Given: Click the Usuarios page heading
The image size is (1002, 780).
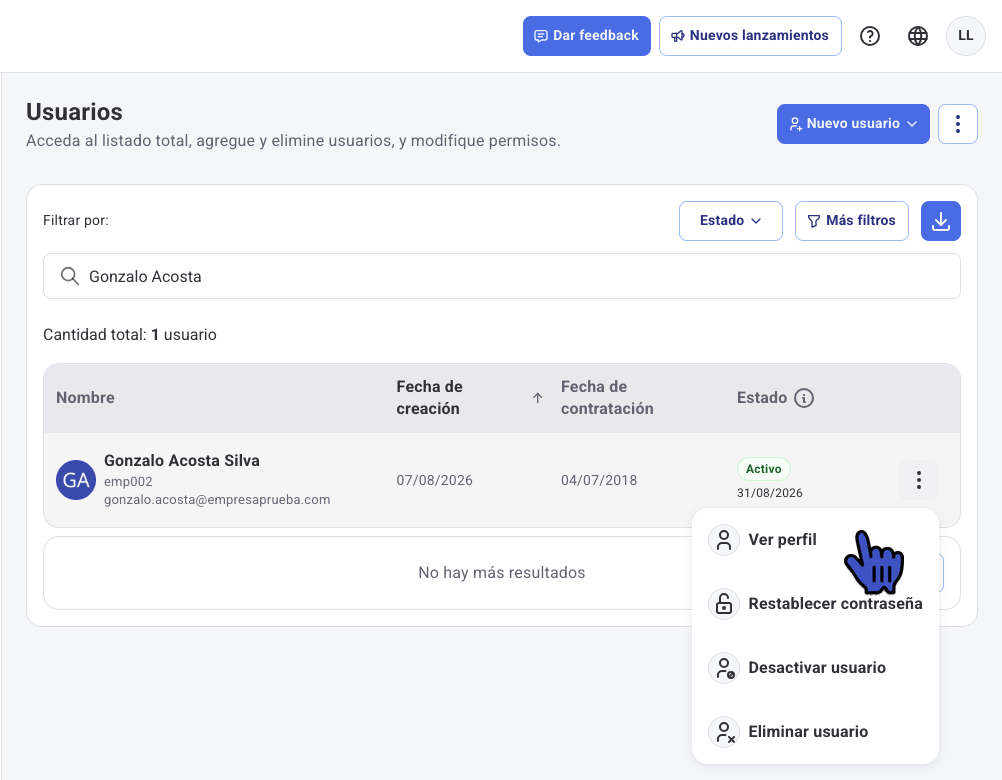Looking at the screenshot, I should [x=74, y=112].
